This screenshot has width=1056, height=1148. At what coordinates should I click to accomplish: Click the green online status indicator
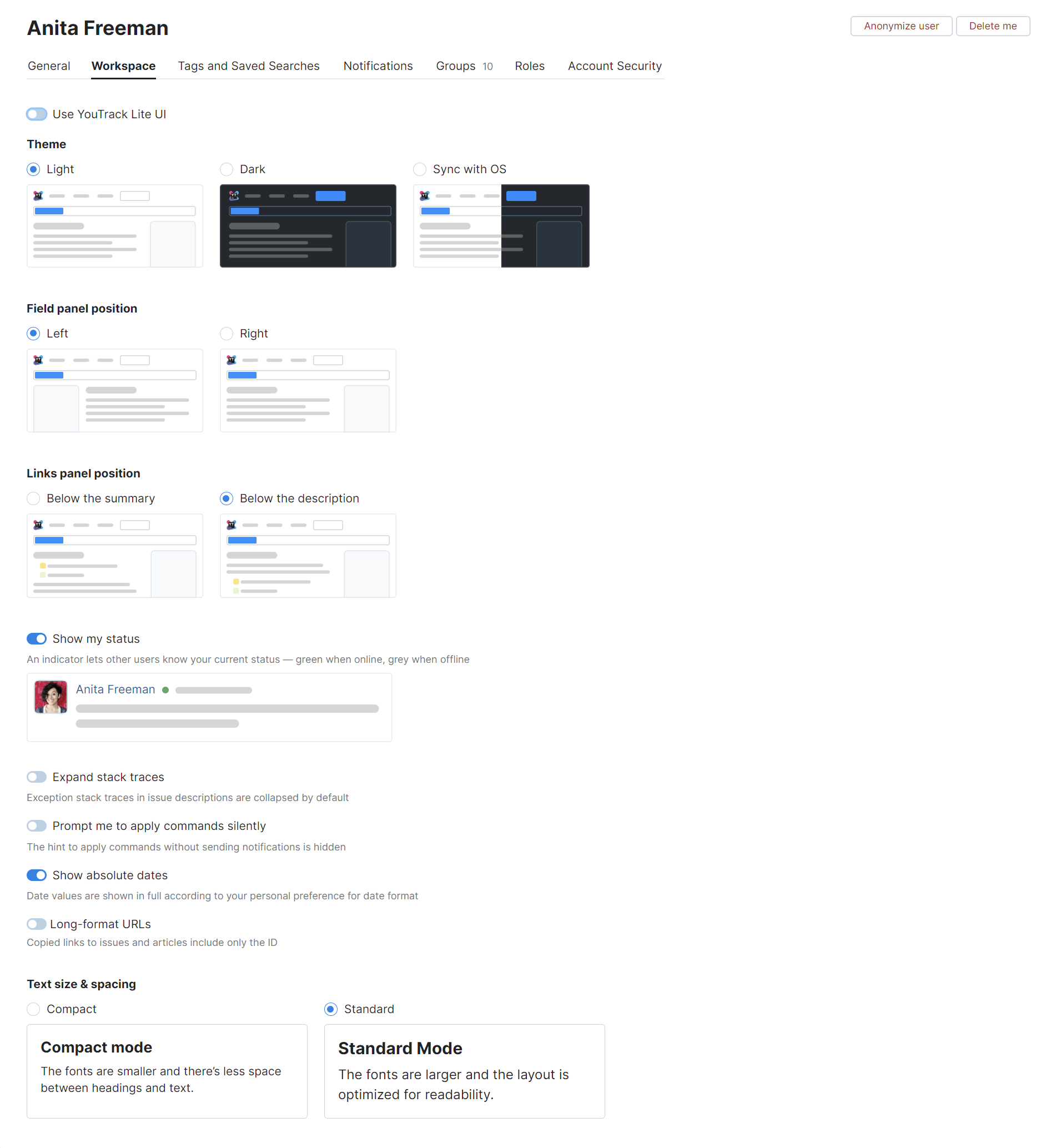click(165, 689)
